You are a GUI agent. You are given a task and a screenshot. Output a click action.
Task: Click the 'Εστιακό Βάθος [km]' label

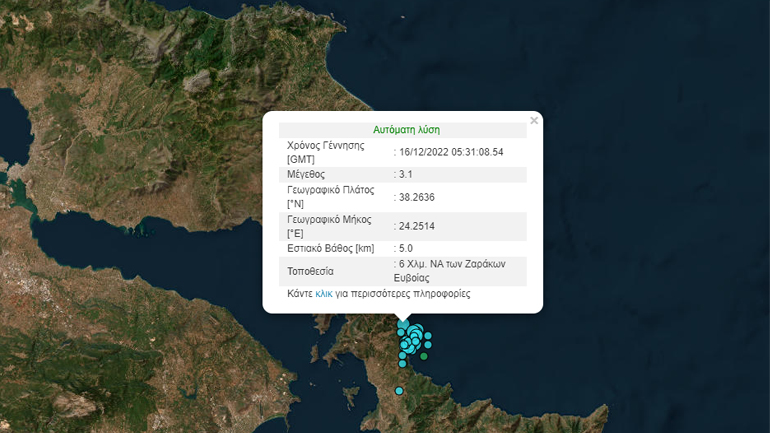pos(330,248)
